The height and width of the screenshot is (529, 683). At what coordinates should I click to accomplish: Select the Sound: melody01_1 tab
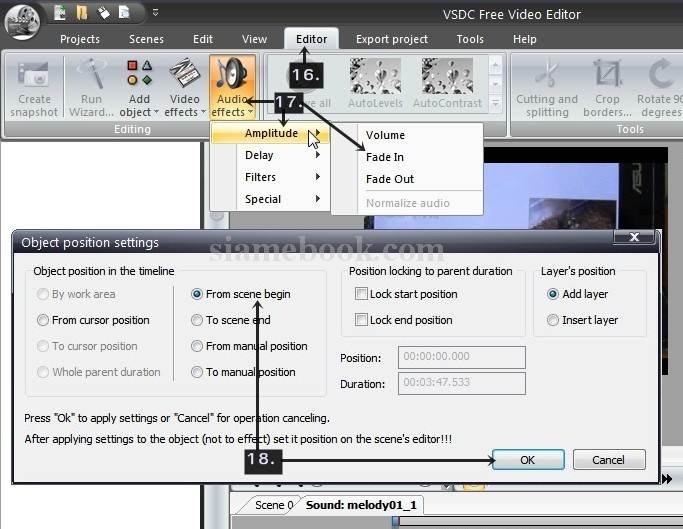coord(361,505)
